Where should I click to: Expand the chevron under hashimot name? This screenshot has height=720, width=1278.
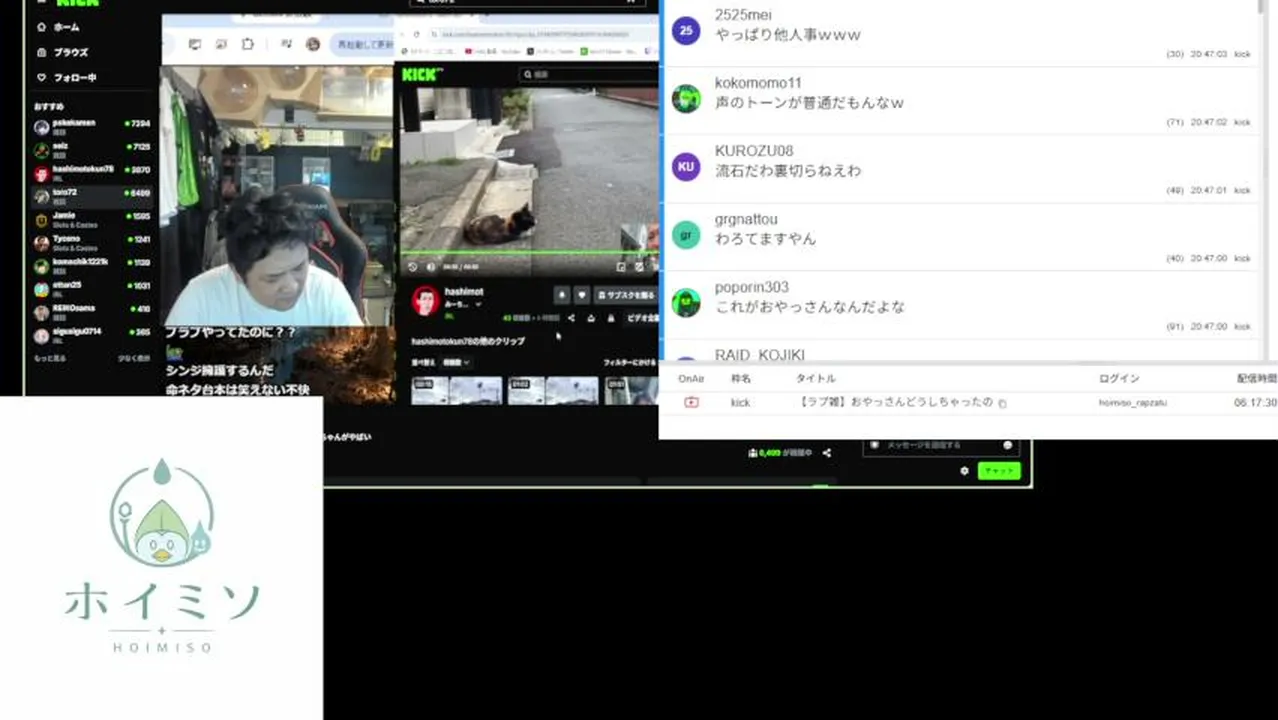pyautogui.click(x=478, y=304)
